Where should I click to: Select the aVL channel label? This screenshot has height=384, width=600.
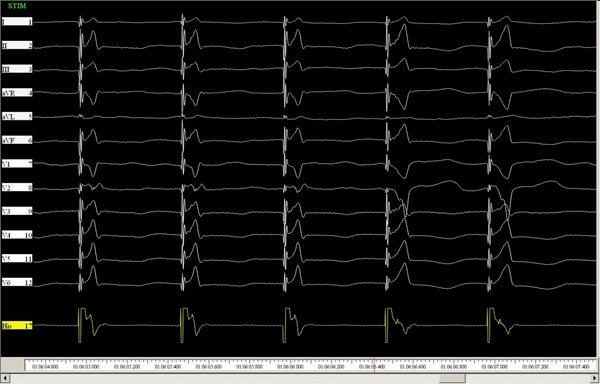click(x=17, y=117)
